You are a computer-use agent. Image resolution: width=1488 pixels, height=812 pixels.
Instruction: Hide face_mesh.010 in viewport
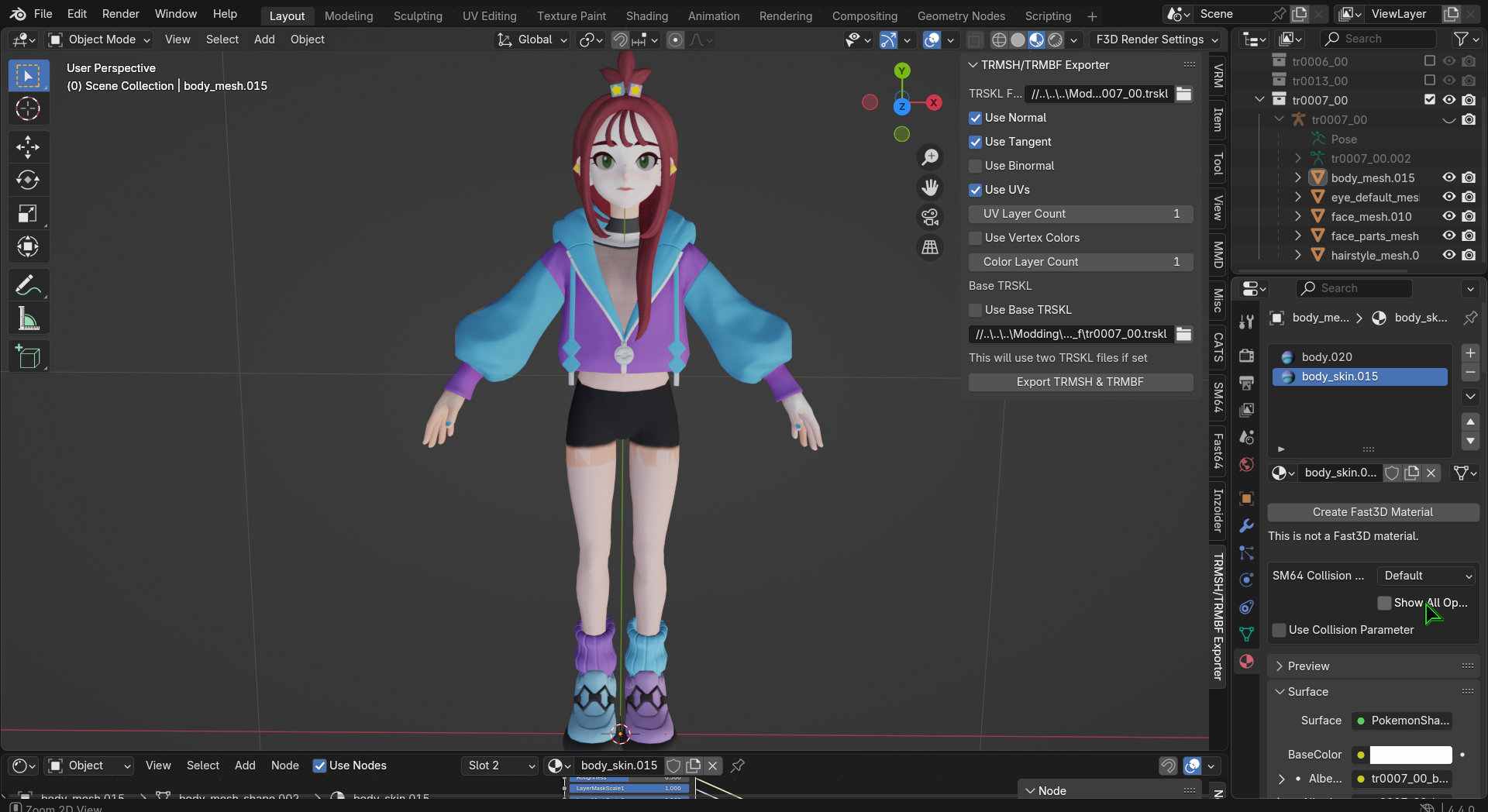(1448, 216)
